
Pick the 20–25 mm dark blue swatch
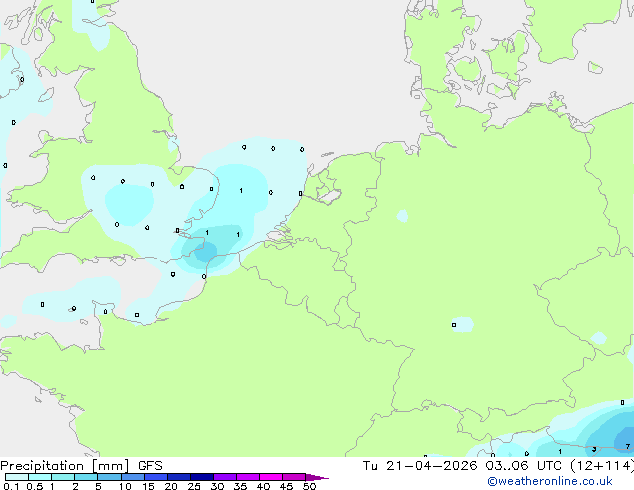pyautogui.click(x=179, y=477)
